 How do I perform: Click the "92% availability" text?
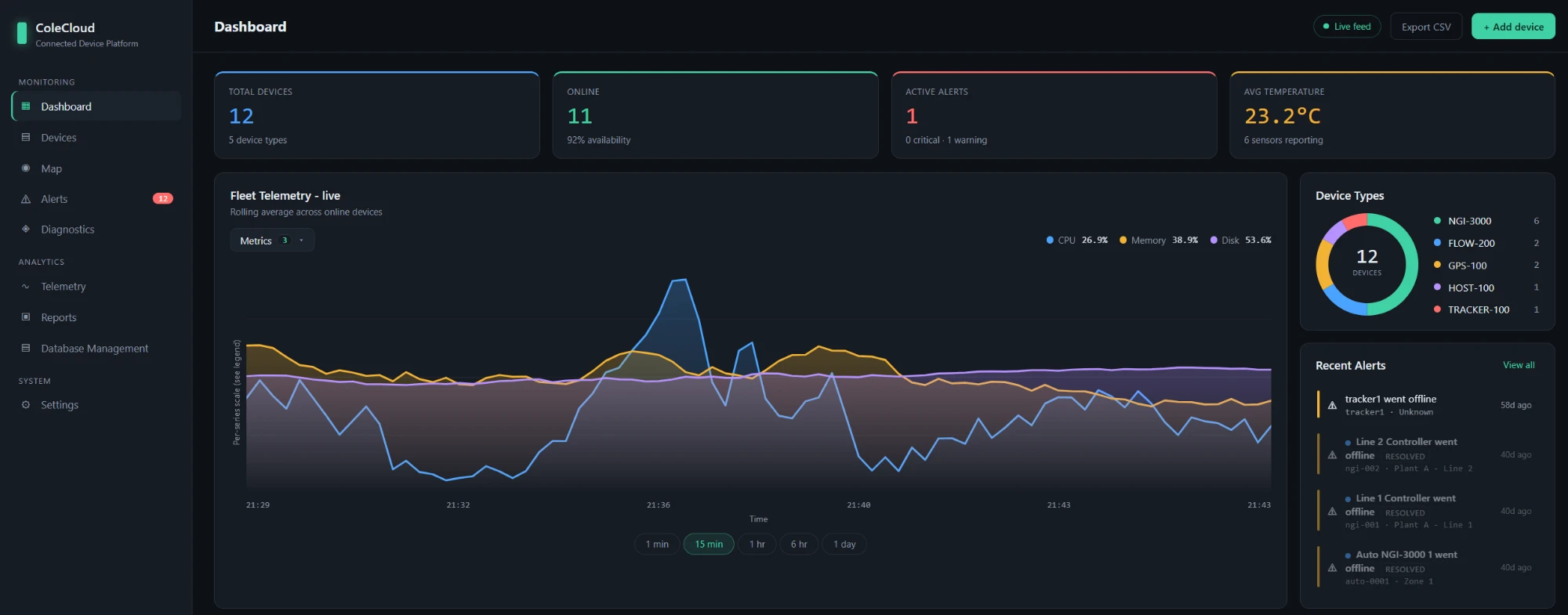tap(599, 140)
